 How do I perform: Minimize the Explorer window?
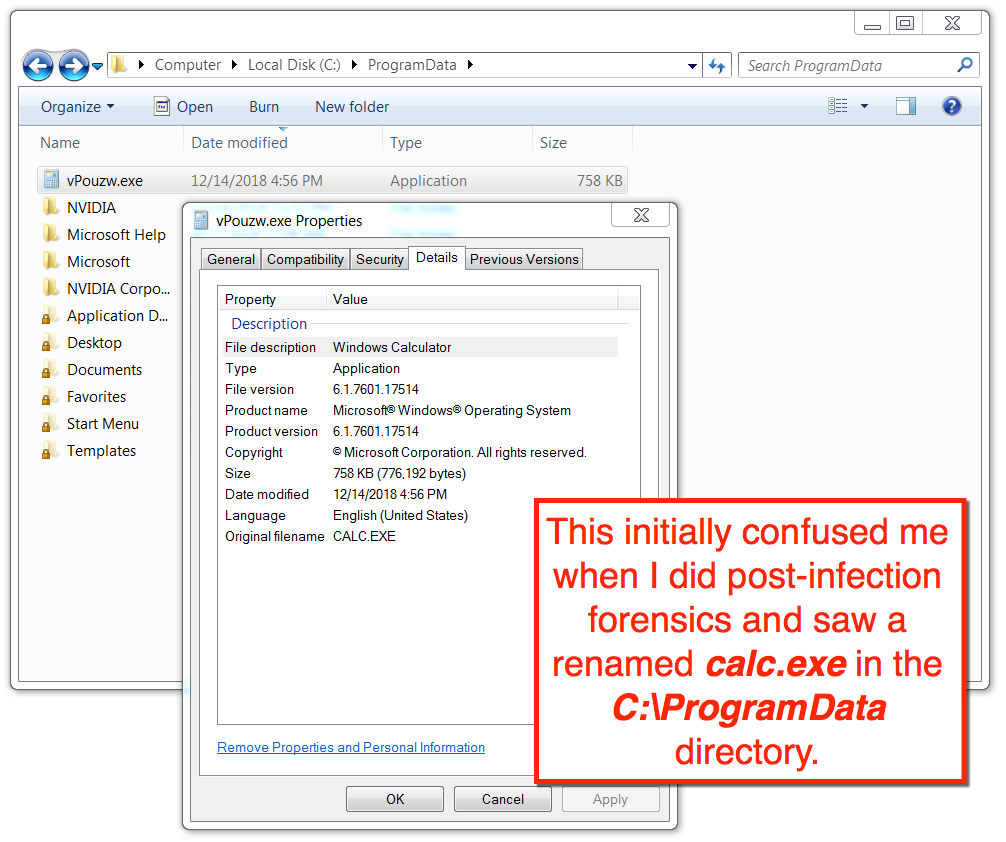click(872, 23)
